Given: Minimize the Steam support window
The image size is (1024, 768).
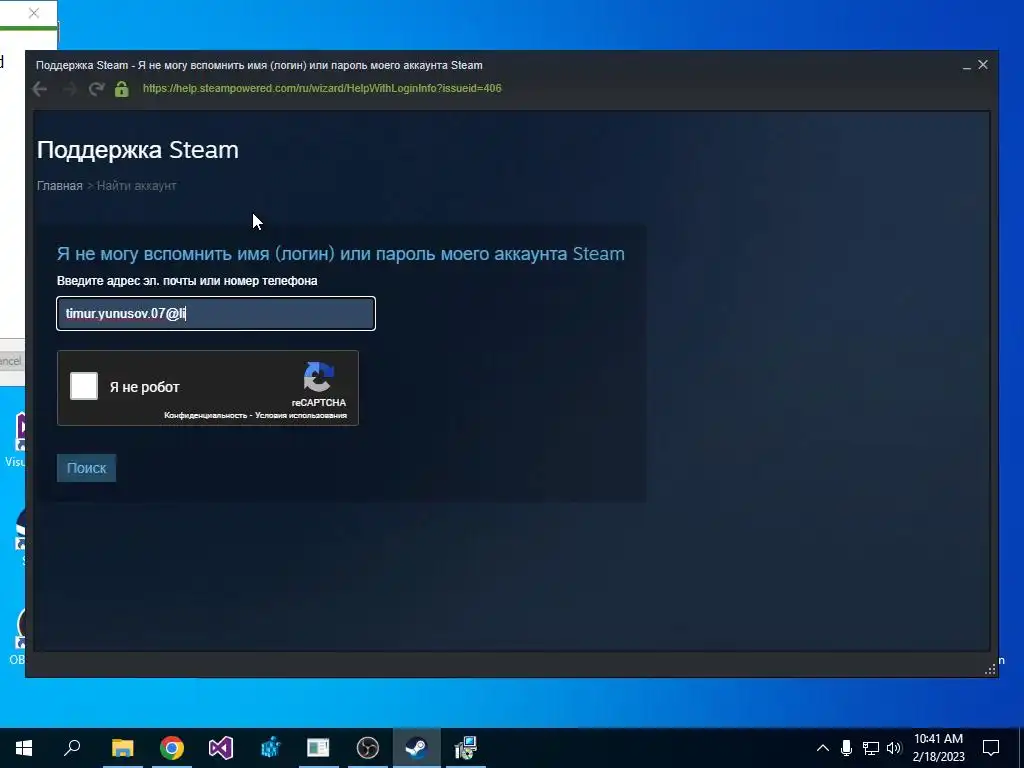Looking at the screenshot, I should coord(967,65).
